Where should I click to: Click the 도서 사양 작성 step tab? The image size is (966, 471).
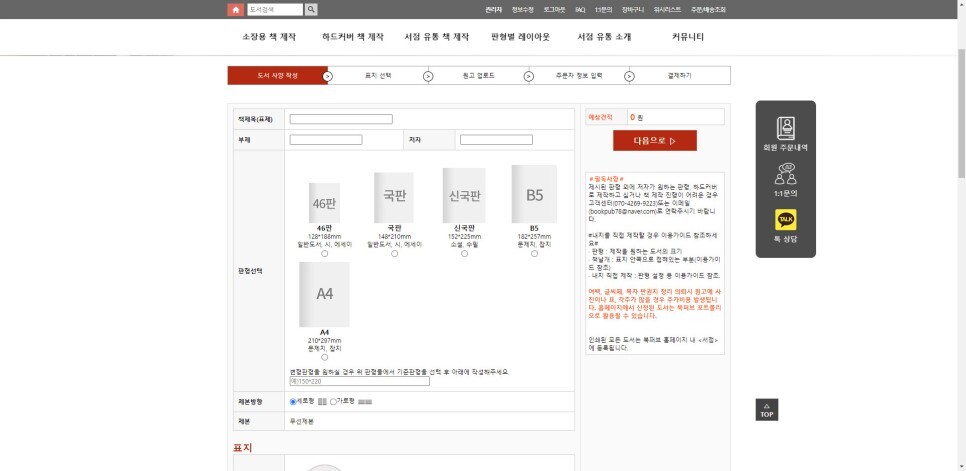(x=277, y=76)
